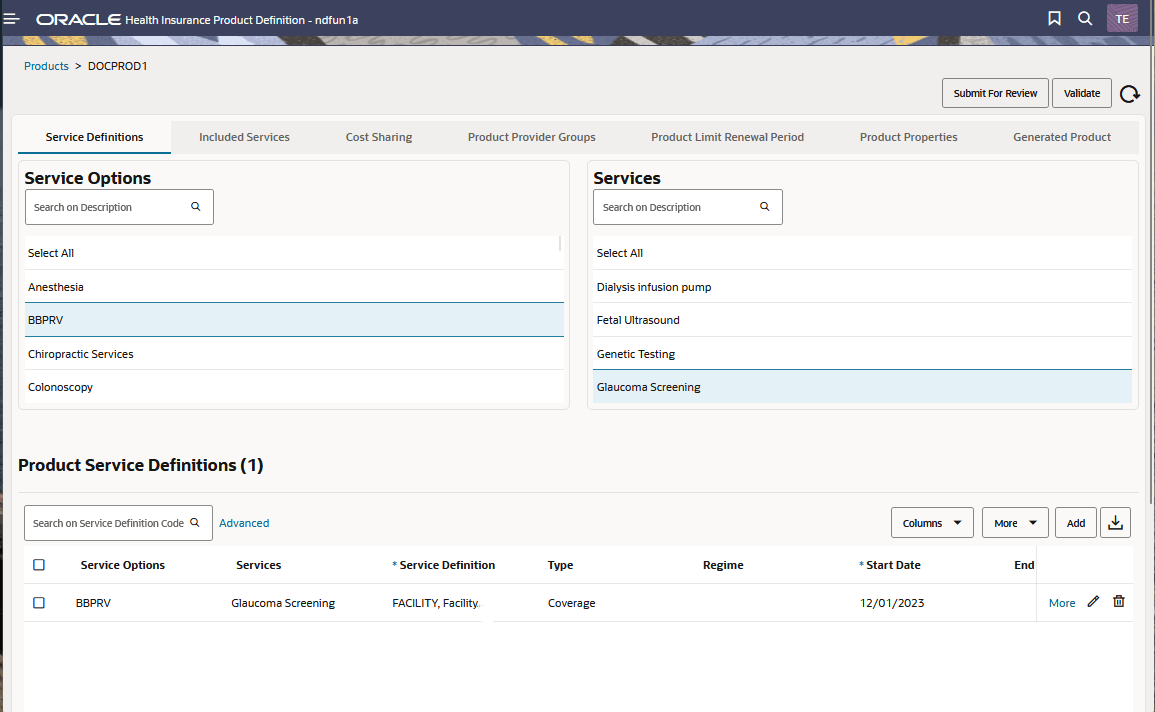Delete the BBPRV row with trash icon
Image resolution: width=1155 pixels, height=712 pixels.
pos(1118,602)
